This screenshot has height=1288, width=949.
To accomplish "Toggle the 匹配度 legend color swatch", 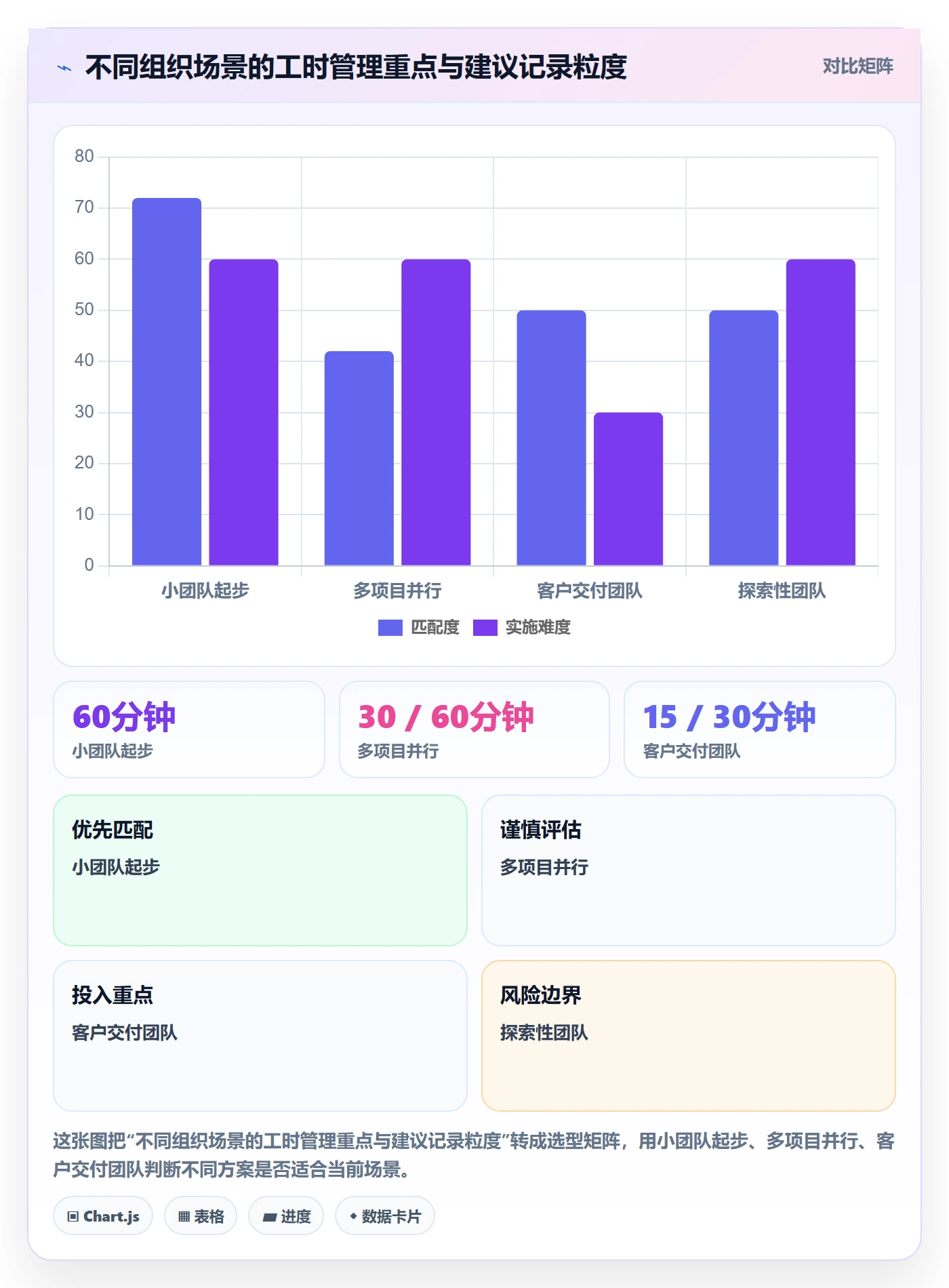I will 390,628.
